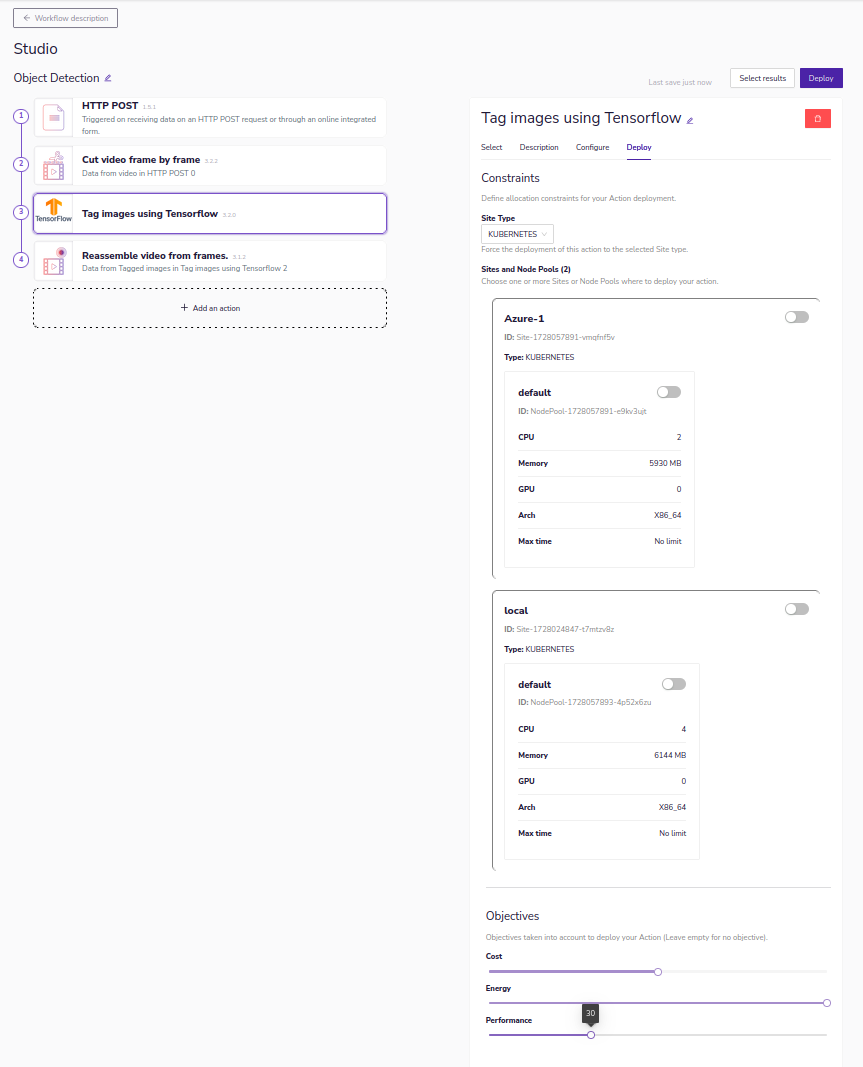Open the Site Type KUBERNETES dropdown
Image resolution: width=863 pixels, height=1067 pixels.
(x=517, y=234)
